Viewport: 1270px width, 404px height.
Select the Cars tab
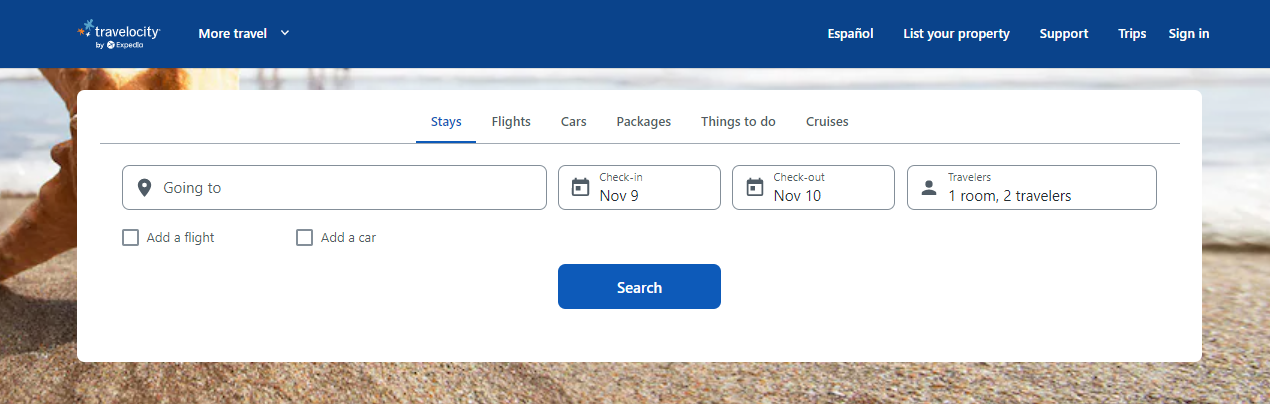pyautogui.click(x=574, y=122)
